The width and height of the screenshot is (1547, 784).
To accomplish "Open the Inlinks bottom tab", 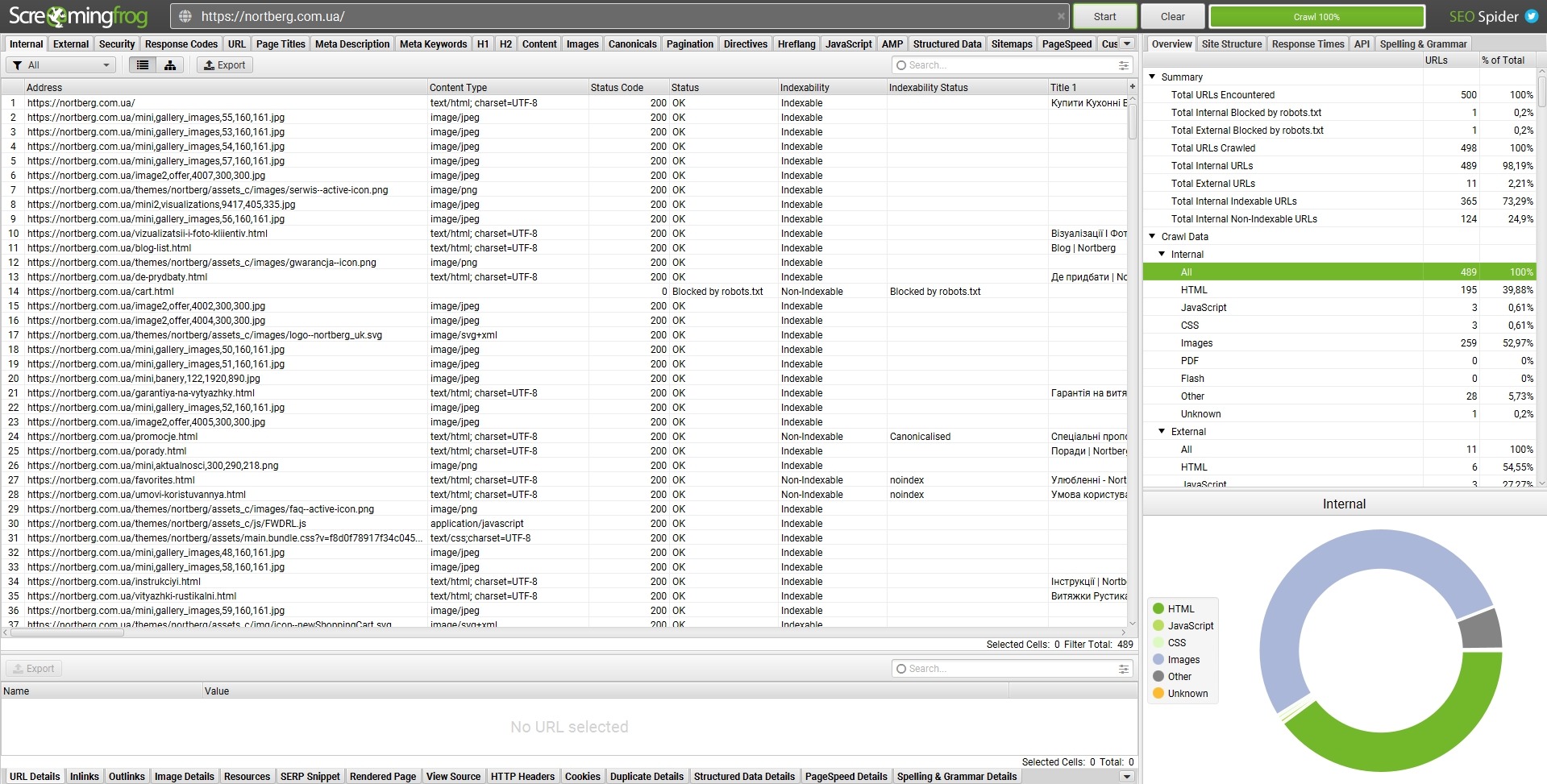I will (85, 777).
